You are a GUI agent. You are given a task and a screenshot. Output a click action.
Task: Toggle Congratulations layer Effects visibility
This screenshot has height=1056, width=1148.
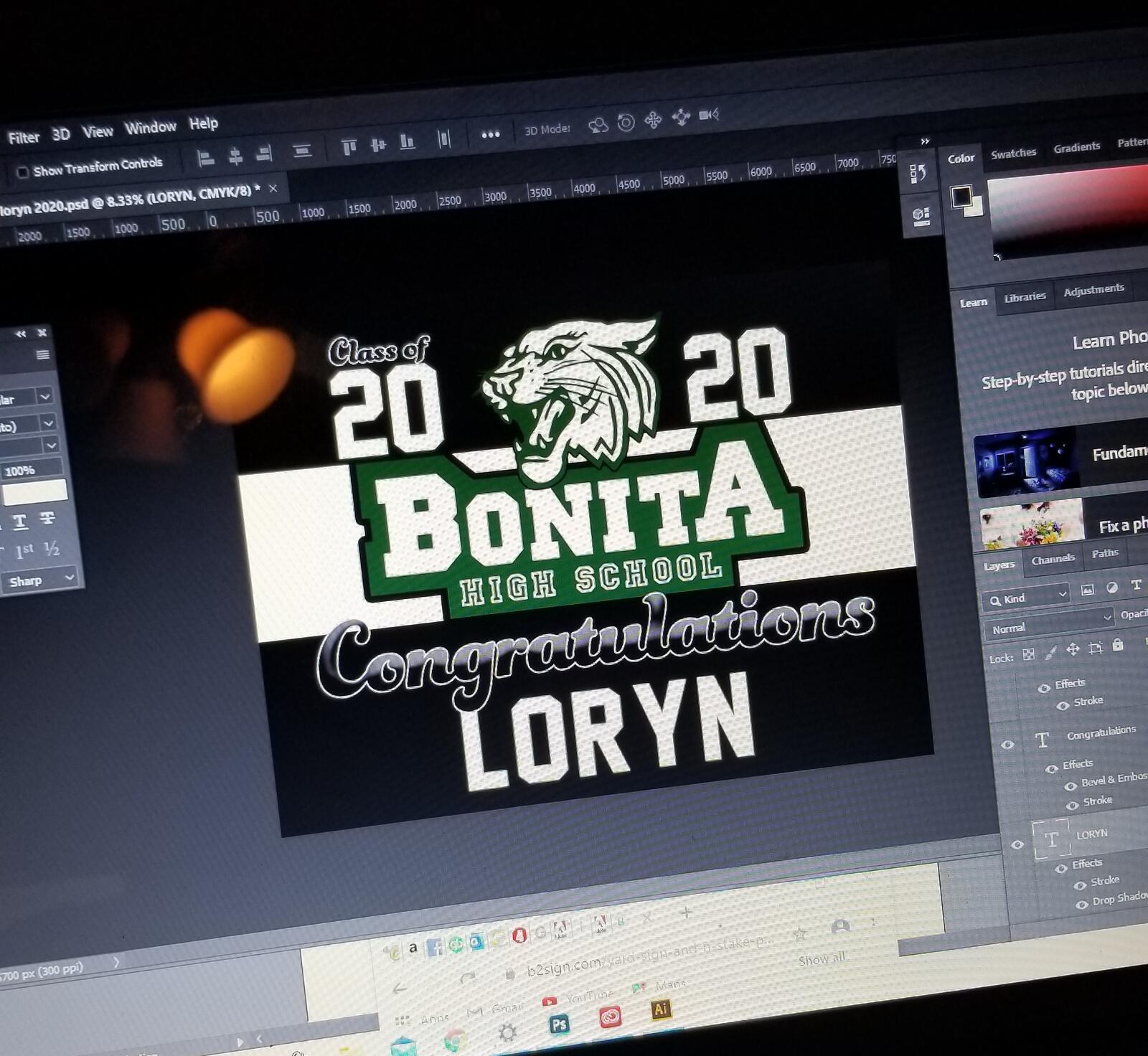1051,768
